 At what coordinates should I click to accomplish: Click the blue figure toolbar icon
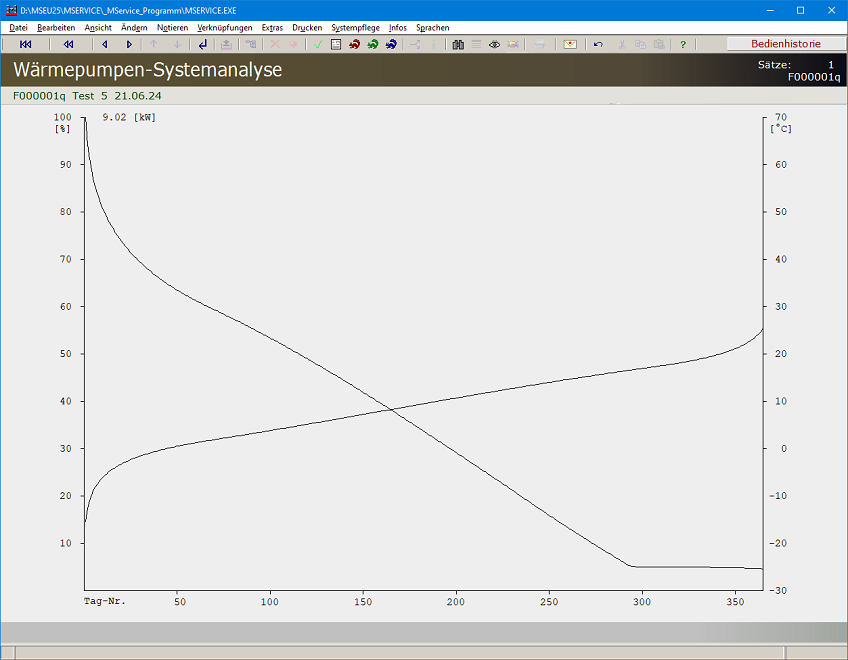point(391,44)
